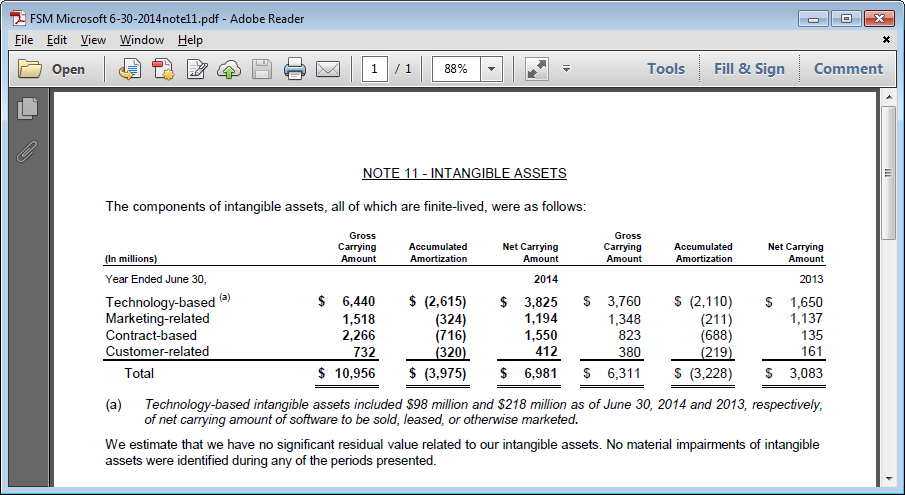The width and height of the screenshot is (905, 495).
Task: Click the Convert PDF export icon
Action: [163, 69]
